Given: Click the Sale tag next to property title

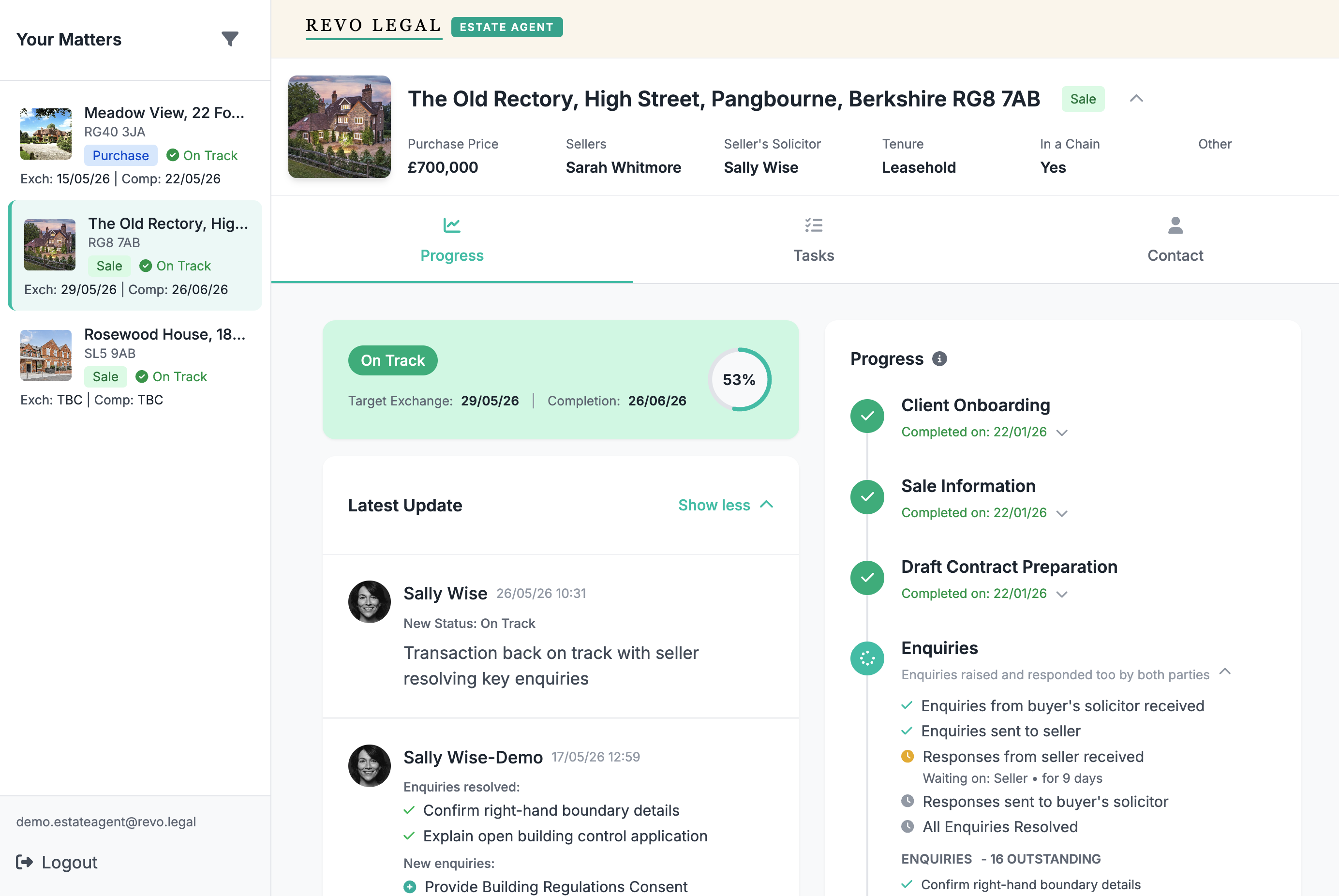Looking at the screenshot, I should coord(1083,99).
